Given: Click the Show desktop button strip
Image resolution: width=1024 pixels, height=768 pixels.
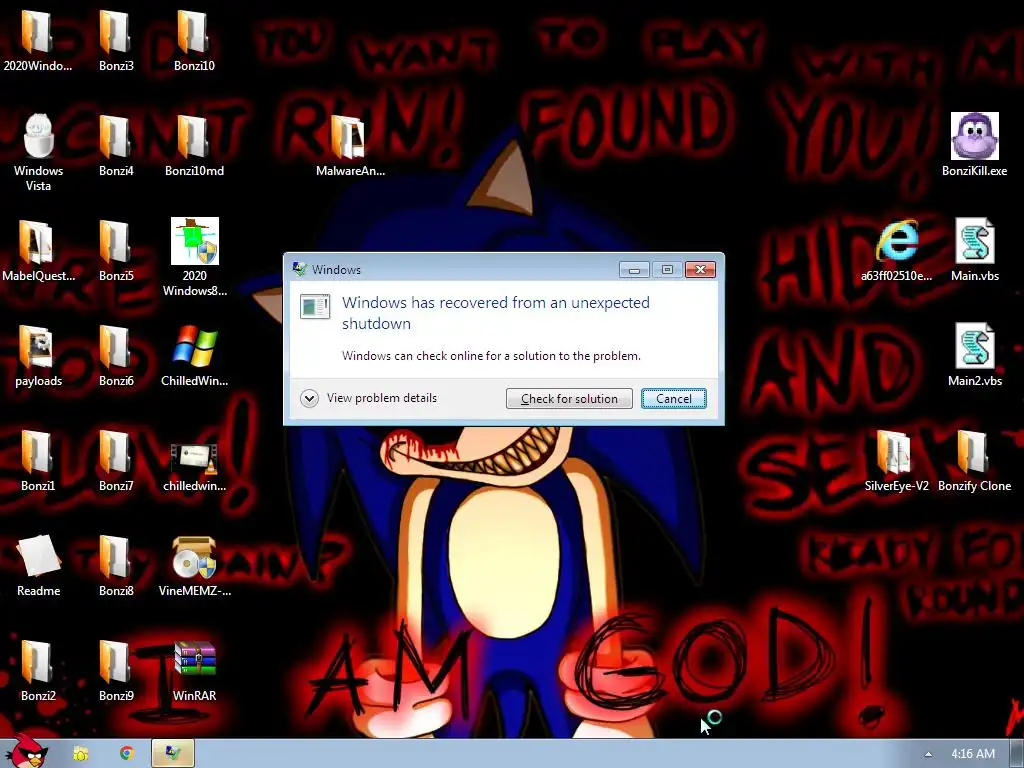Looking at the screenshot, I should [1017, 754].
